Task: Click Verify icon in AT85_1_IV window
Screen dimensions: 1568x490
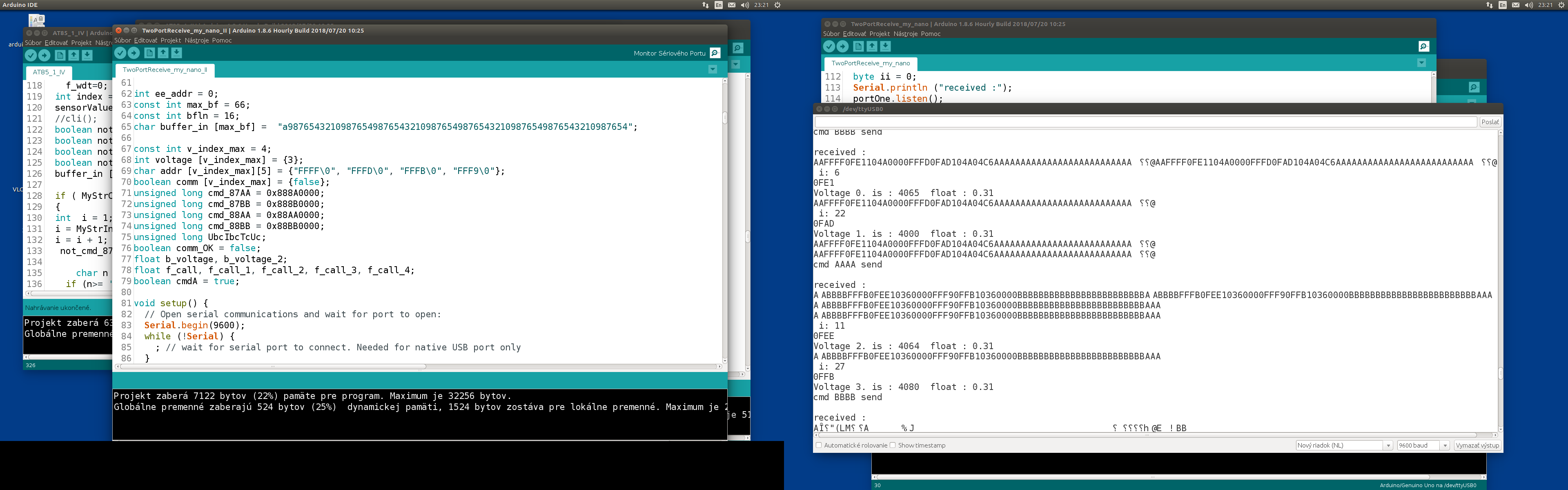Action: [x=31, y=56]
